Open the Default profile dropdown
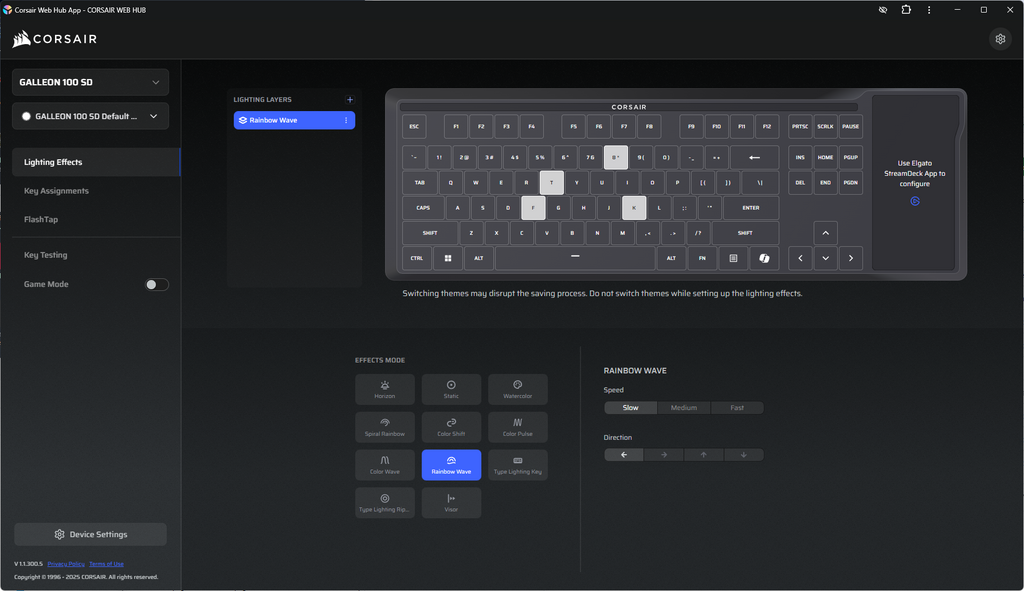 (x=90, y=116)
